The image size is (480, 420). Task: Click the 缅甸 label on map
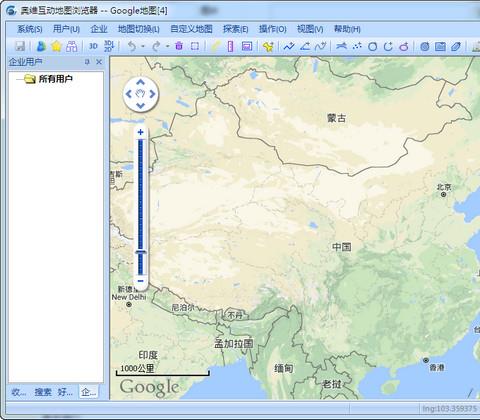[x=284, y=368]
